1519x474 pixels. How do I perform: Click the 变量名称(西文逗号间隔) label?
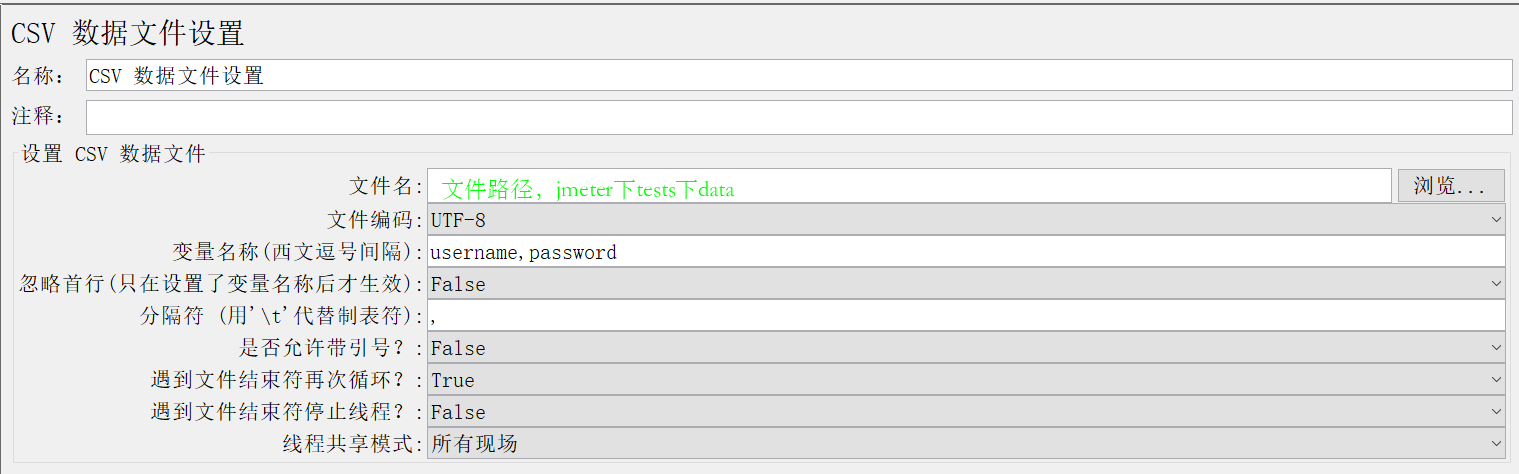pos(297,252)
